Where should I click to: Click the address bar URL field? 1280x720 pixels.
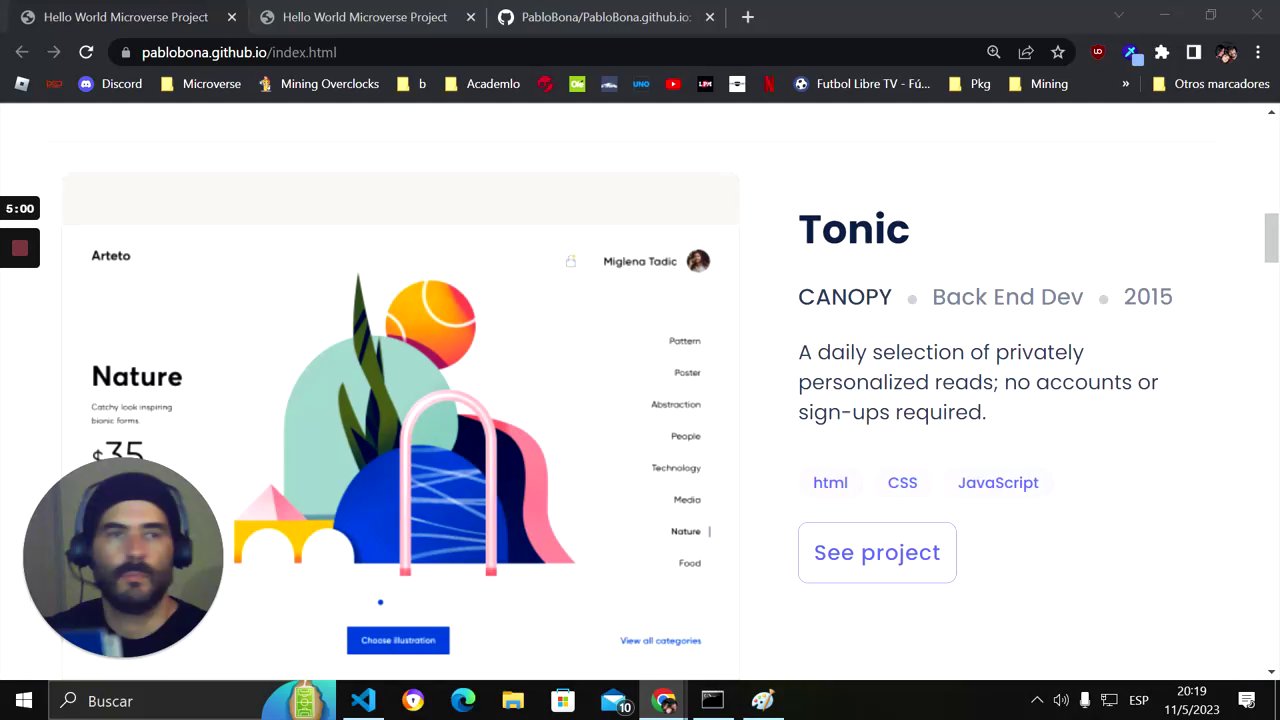tap(550, 52)
